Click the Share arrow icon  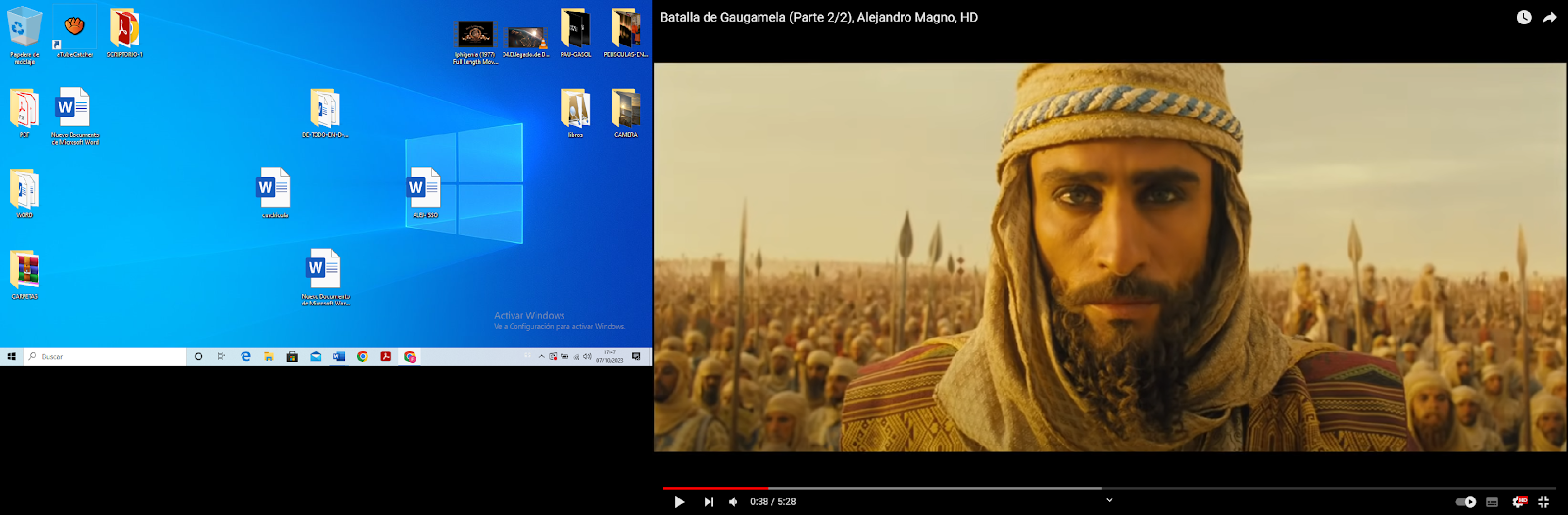pos(1549,18)
